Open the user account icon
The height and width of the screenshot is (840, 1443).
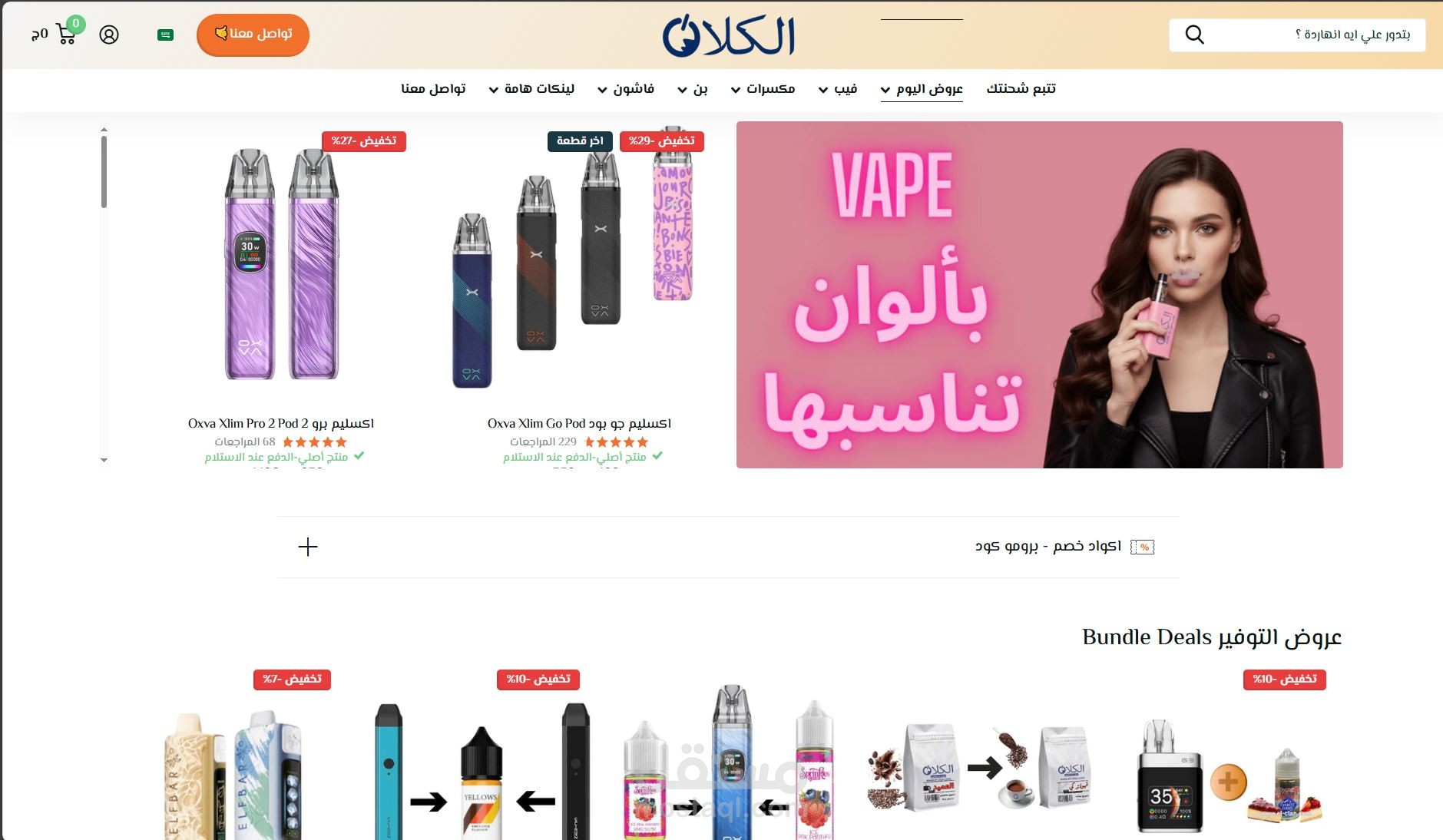(x=109, y=35)
